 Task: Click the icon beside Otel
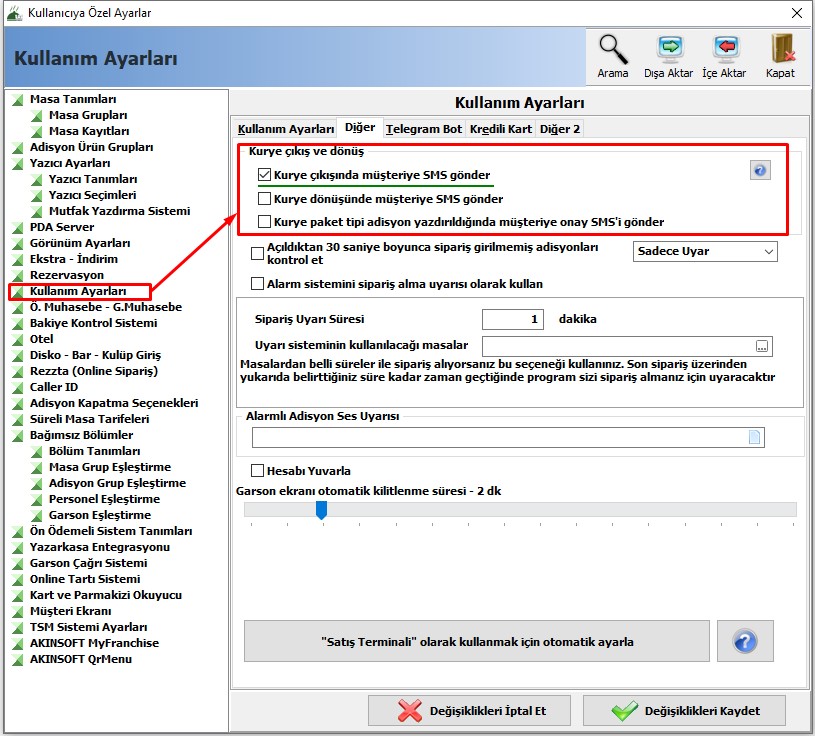click(18, 339)
